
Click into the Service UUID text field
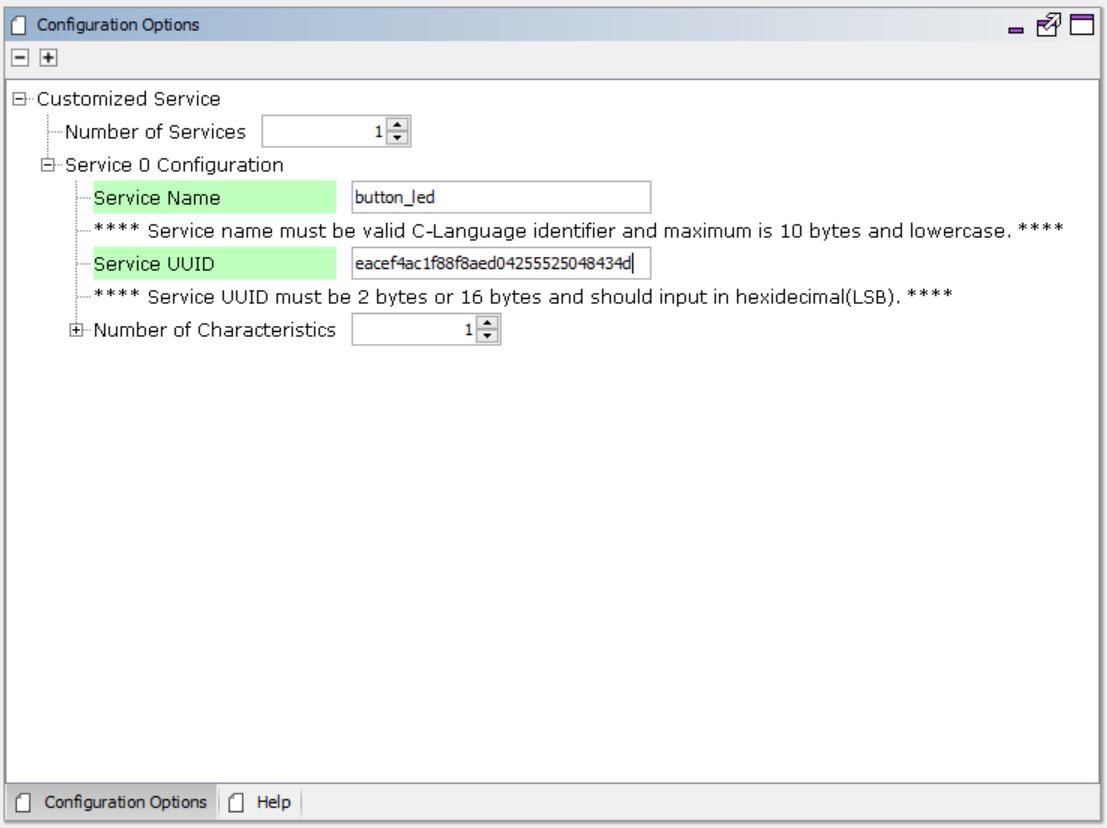pos(500,264)
